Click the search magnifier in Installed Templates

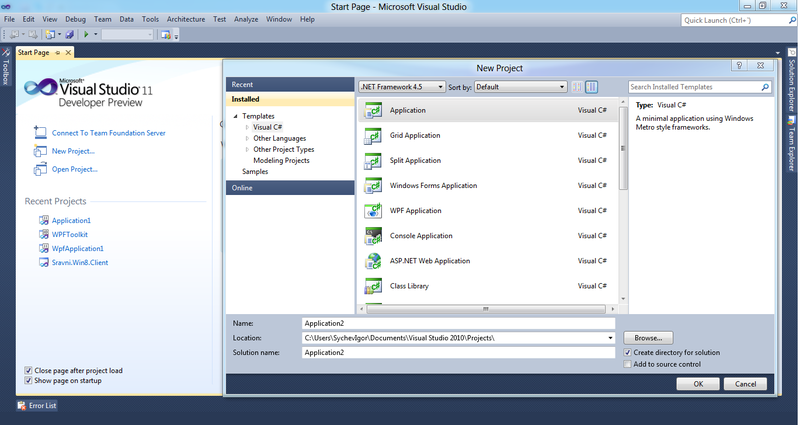pyautogui.click(x=765, y=87)
